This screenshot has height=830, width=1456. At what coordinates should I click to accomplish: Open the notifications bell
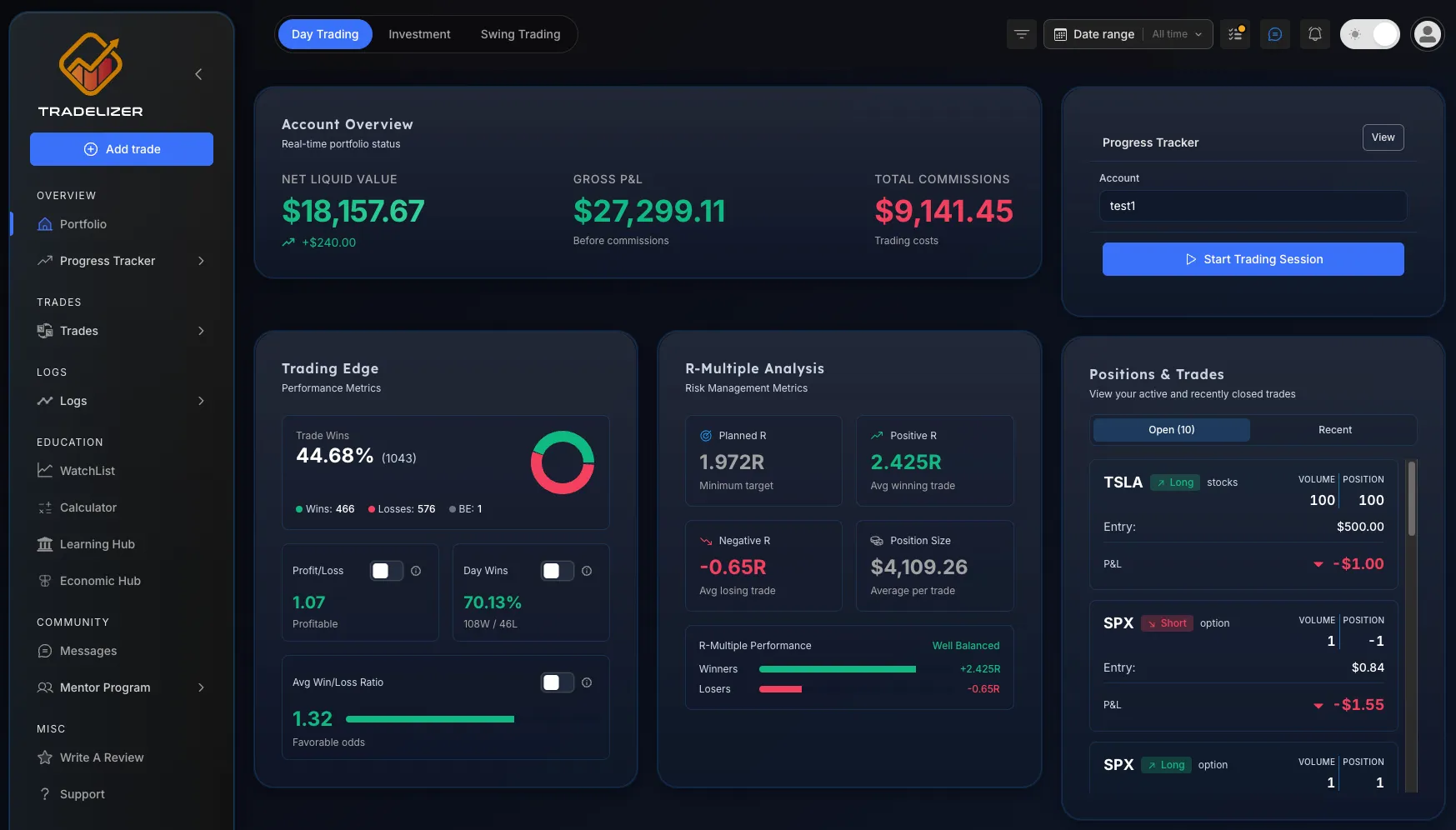pyautogui.click(x=1315, y=34)
